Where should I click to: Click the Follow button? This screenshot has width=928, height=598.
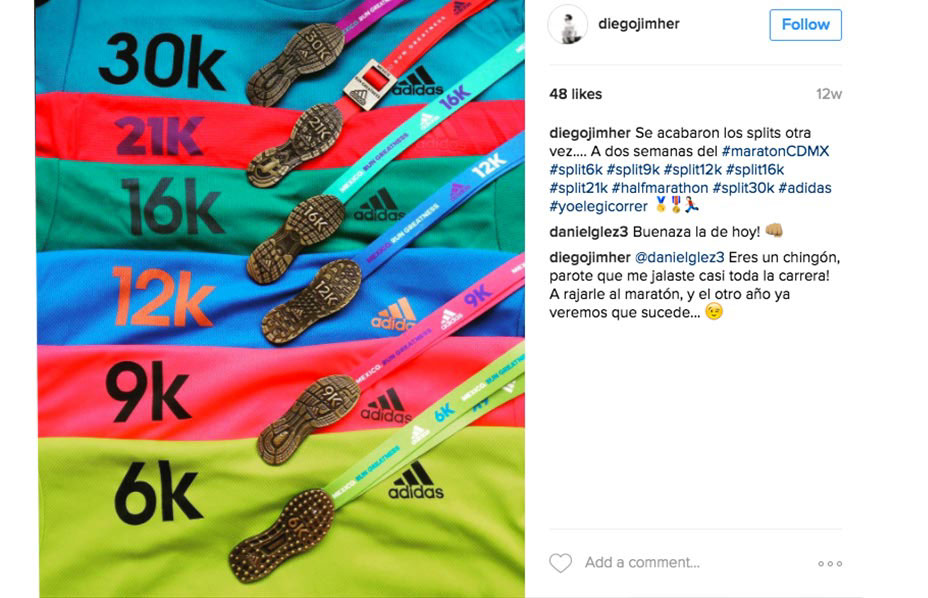coord(805,25)
